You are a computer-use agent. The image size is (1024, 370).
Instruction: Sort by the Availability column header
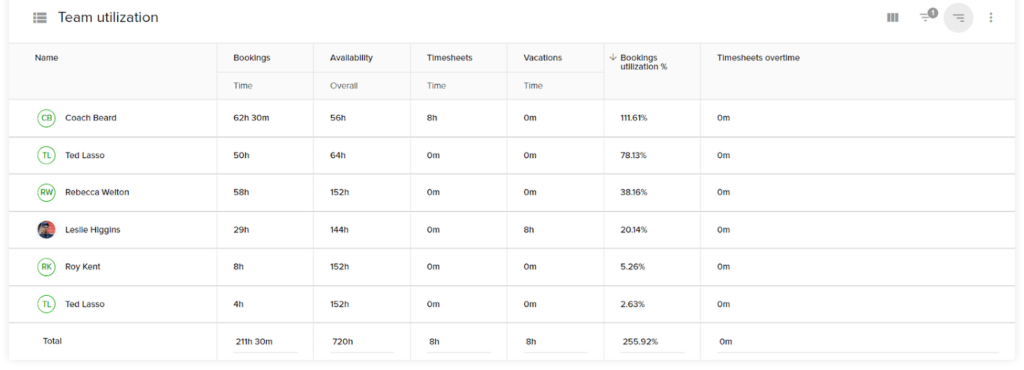tap(351, 57)
